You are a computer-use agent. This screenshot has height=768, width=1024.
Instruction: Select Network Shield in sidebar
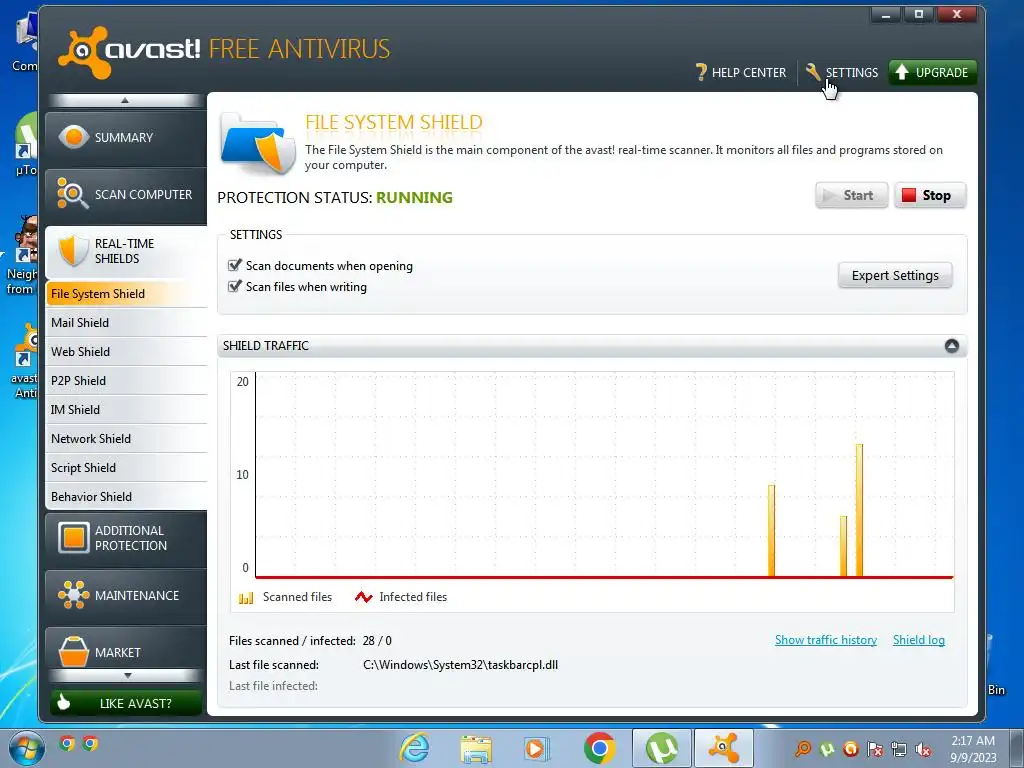coord(126,439)
